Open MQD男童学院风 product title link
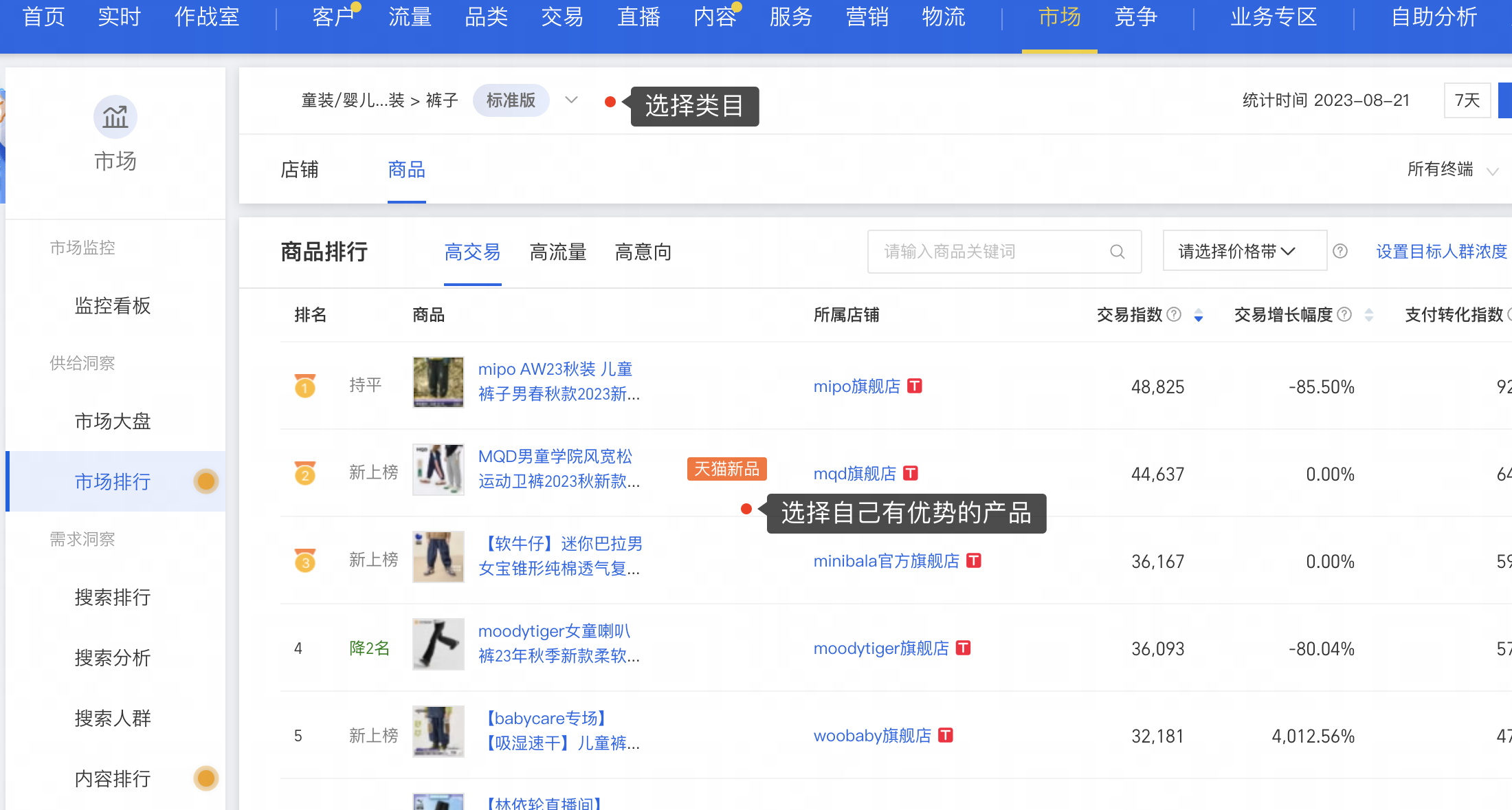Screen dimensions: 1512x810 [559, 468]
